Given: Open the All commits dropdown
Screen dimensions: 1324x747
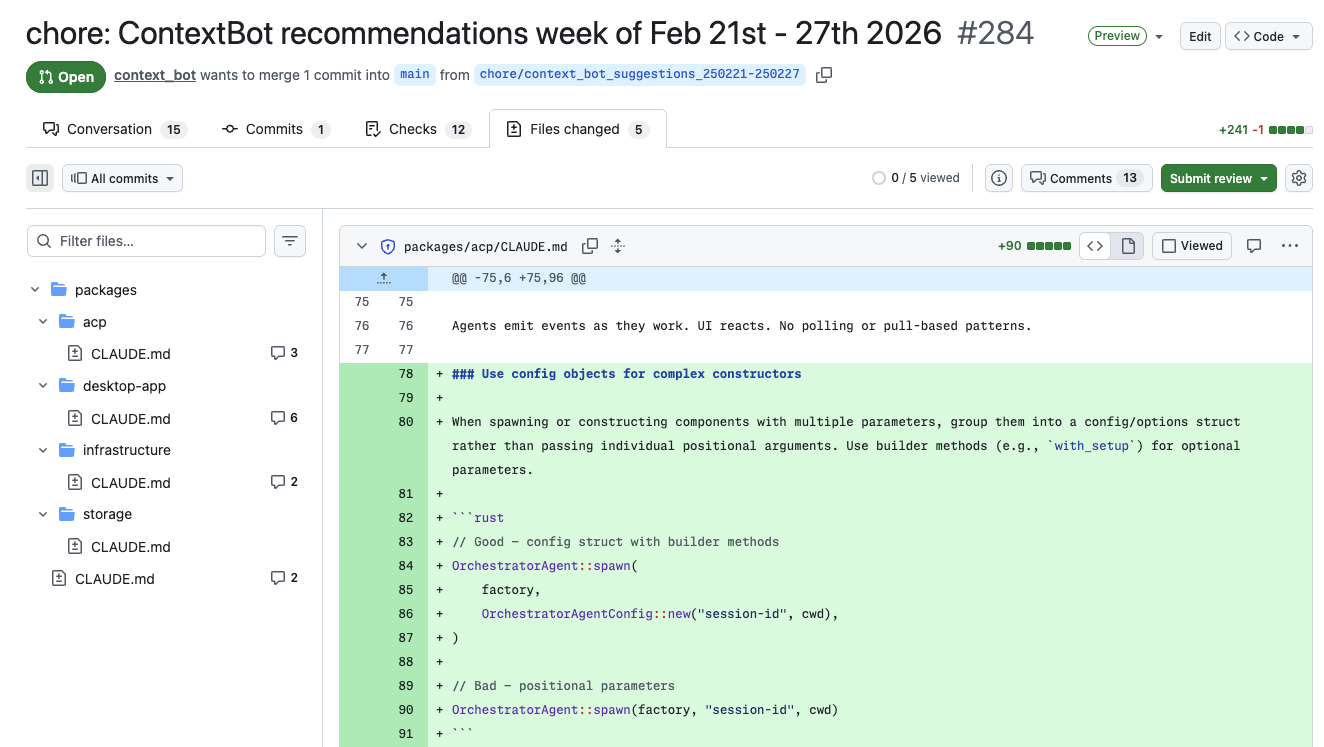Looking at the screenshot, I should tap(121, 177).
